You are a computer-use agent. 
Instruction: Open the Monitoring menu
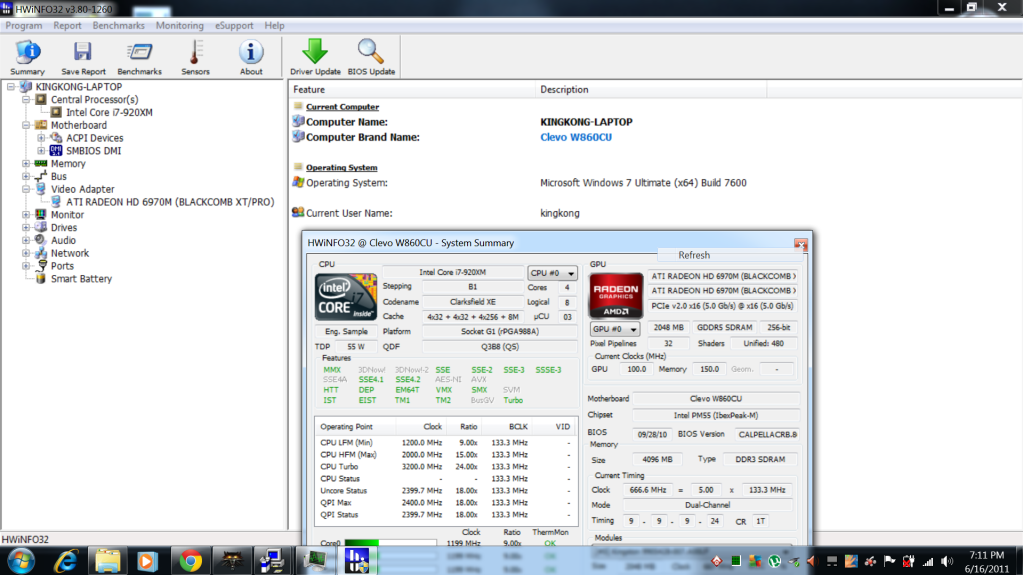179,25
